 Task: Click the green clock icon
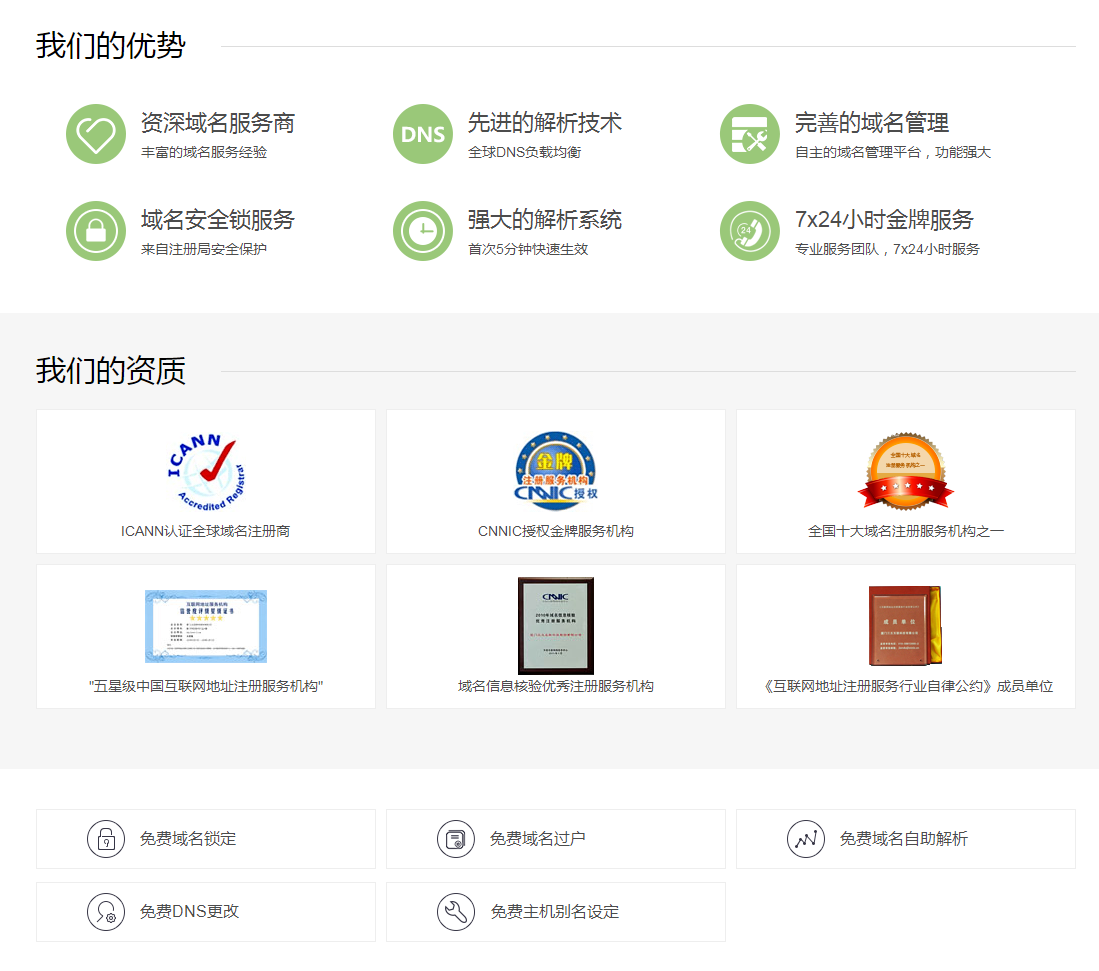pyautogui.click(x=423, y=231)
